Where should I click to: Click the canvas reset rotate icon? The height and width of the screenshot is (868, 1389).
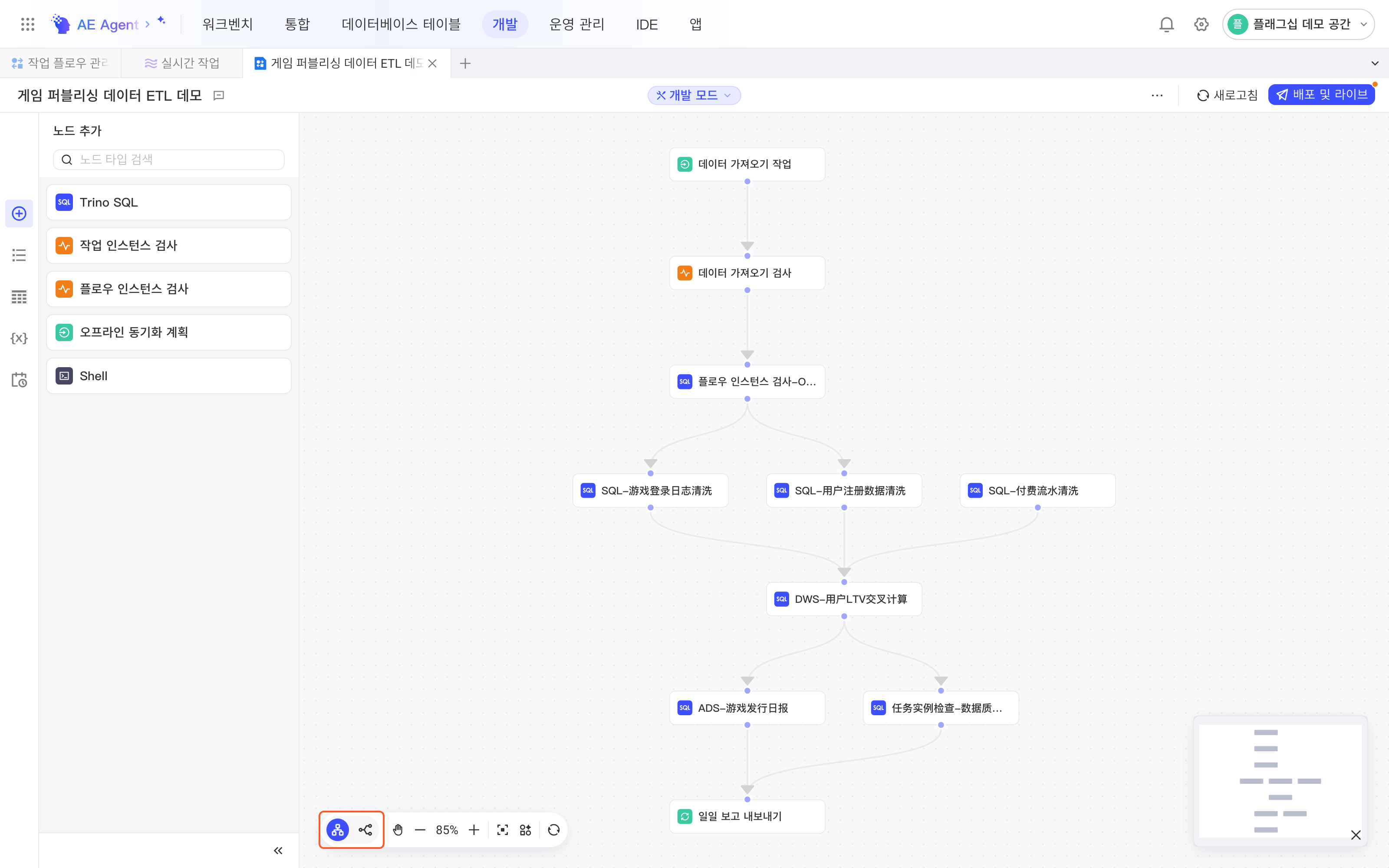(554, 829)
